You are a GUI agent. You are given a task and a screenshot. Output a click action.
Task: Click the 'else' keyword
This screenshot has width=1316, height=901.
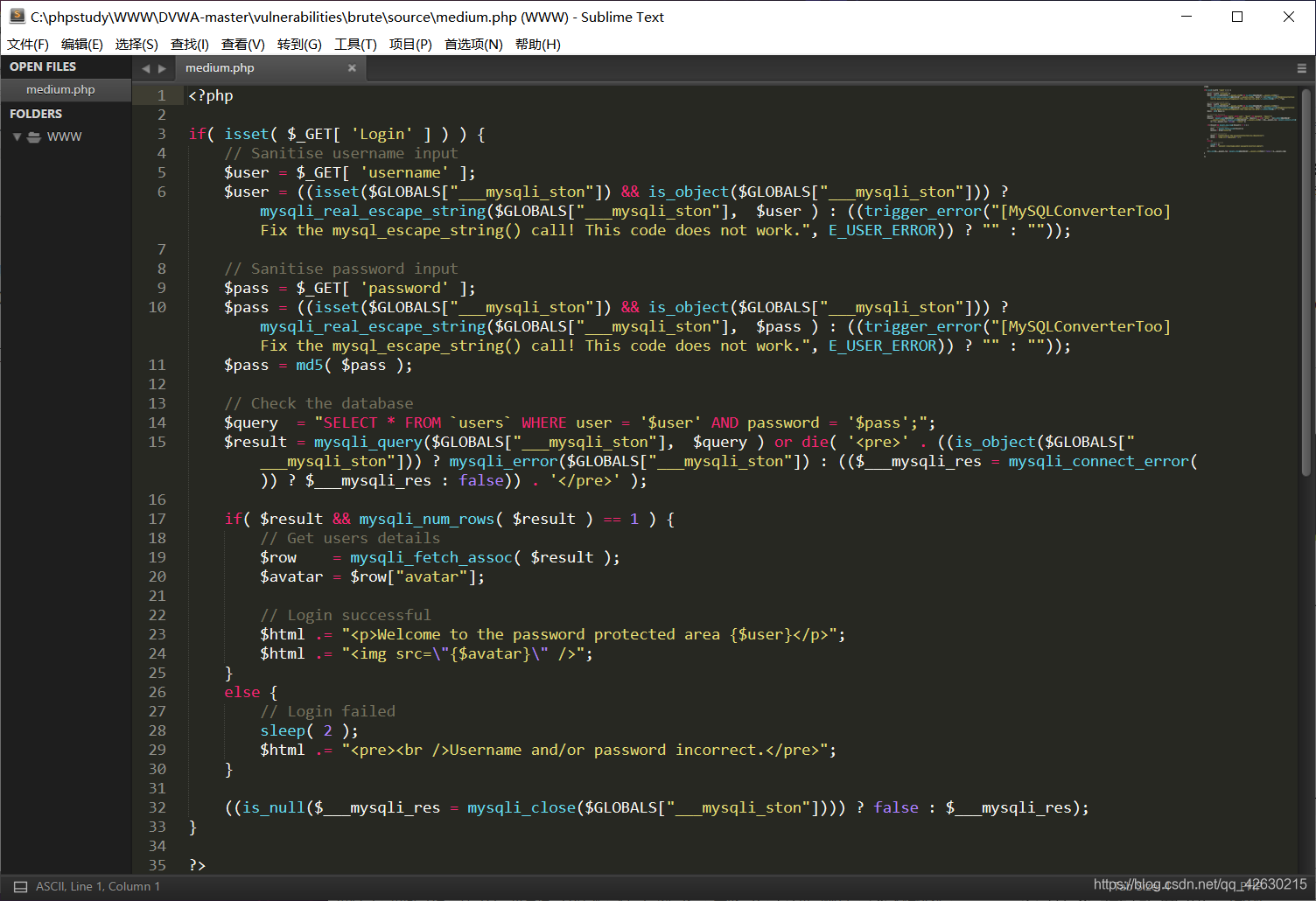point(242,692)
